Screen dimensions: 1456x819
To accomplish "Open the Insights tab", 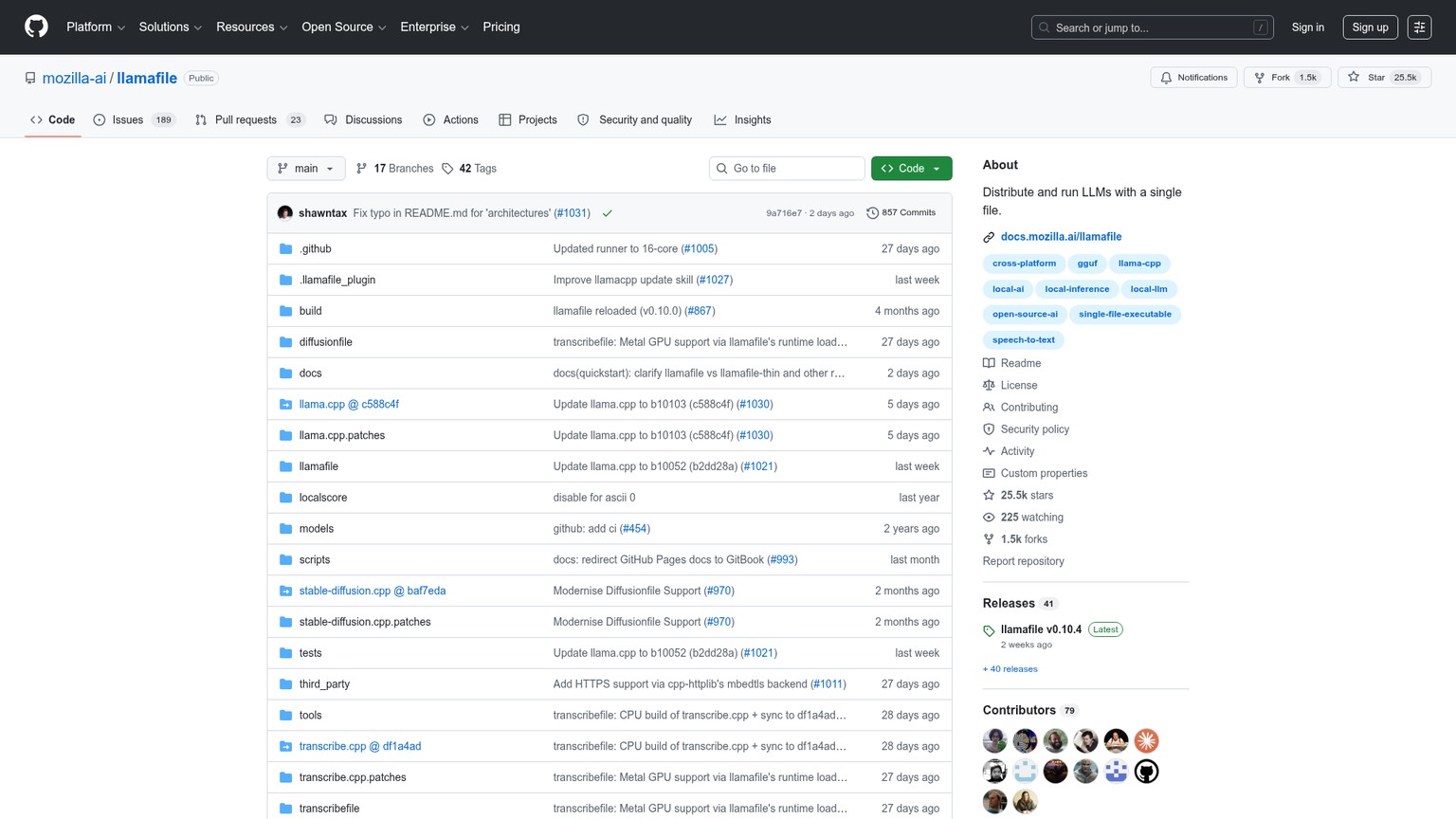I will 742,120.
